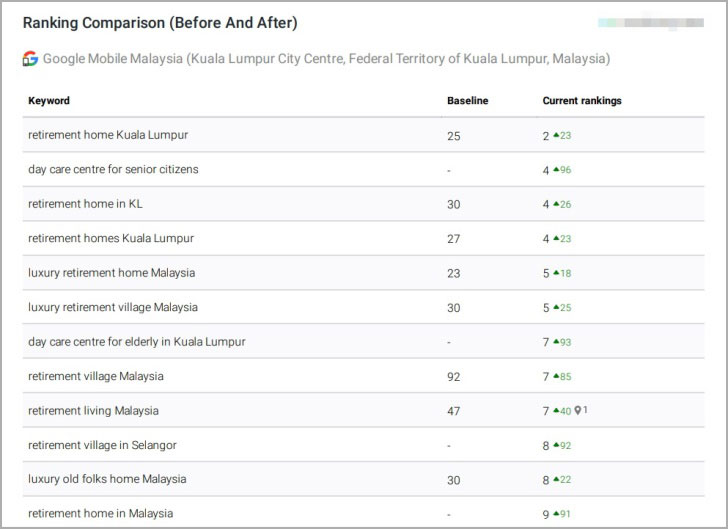Click the change value 91
Screen dimensions: 728x529
pyautogui.click(x=566, y=514)
